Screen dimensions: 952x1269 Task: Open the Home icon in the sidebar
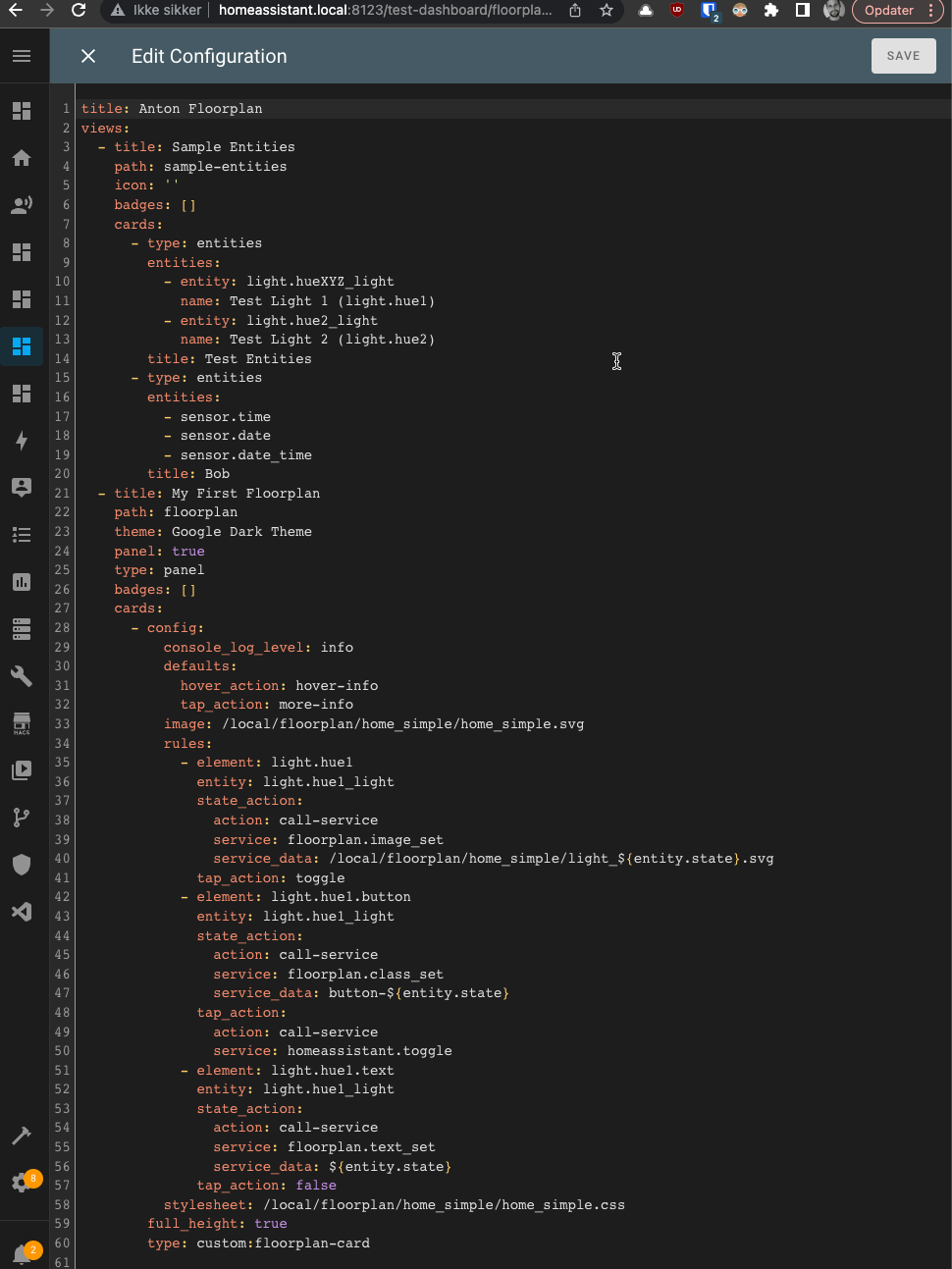coord(22,158)
